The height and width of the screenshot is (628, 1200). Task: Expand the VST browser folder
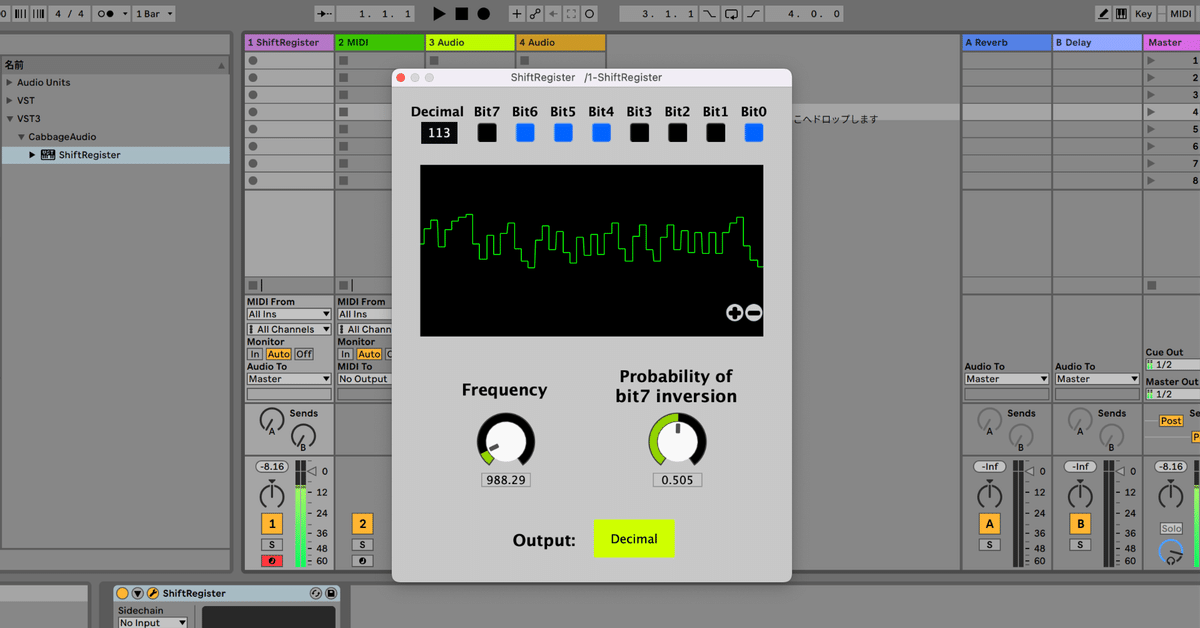tap(10, 101)
